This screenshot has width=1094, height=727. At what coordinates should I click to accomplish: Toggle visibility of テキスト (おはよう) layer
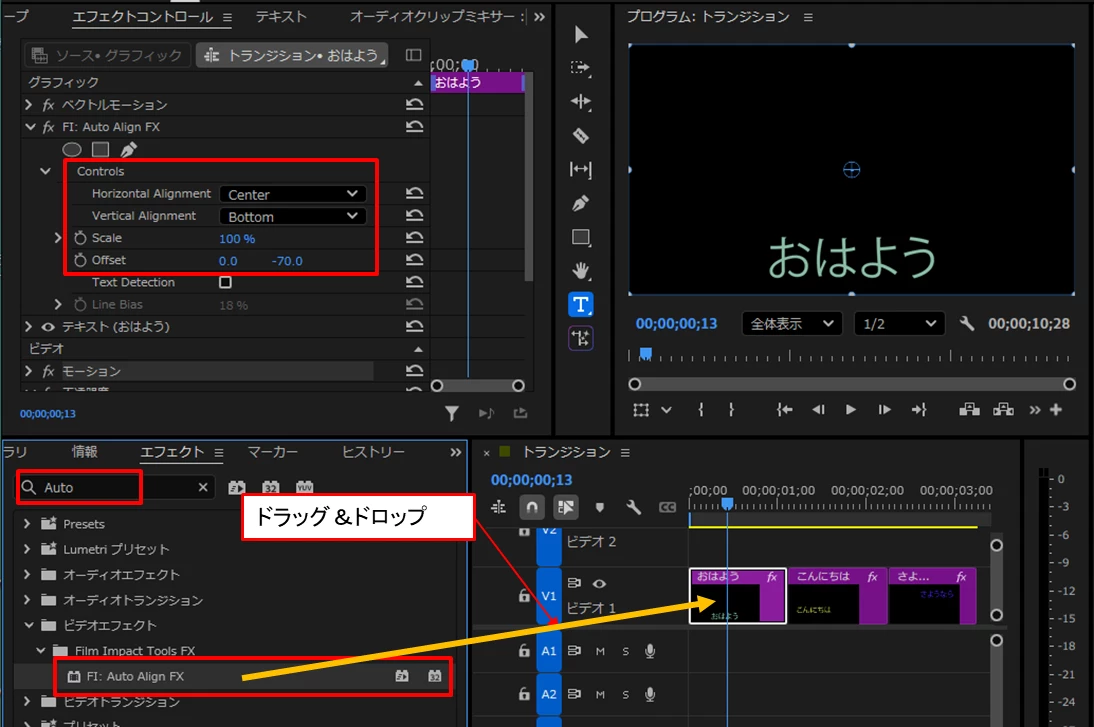pyautogui.click(x=47, y=327)
